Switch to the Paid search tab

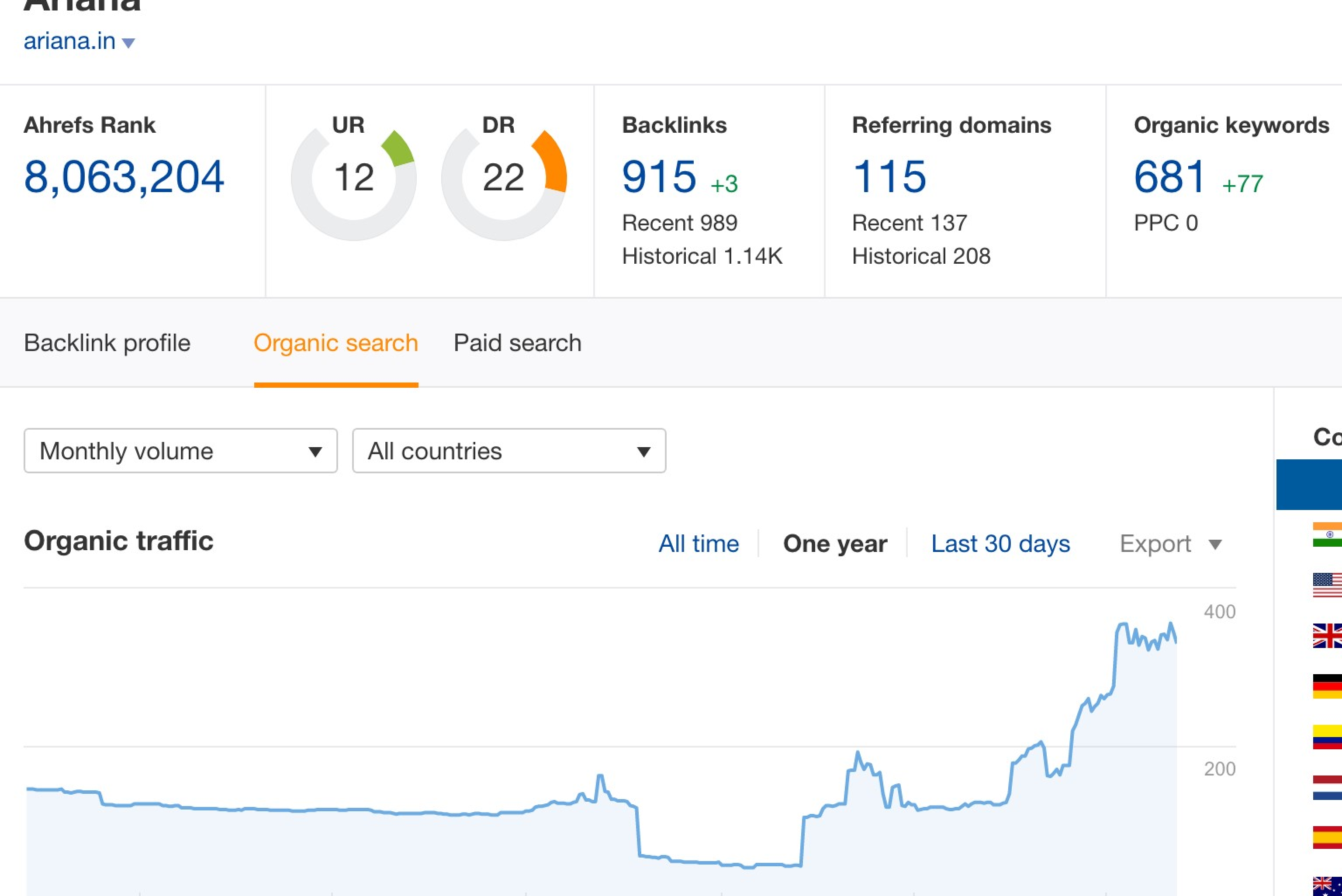517,343
